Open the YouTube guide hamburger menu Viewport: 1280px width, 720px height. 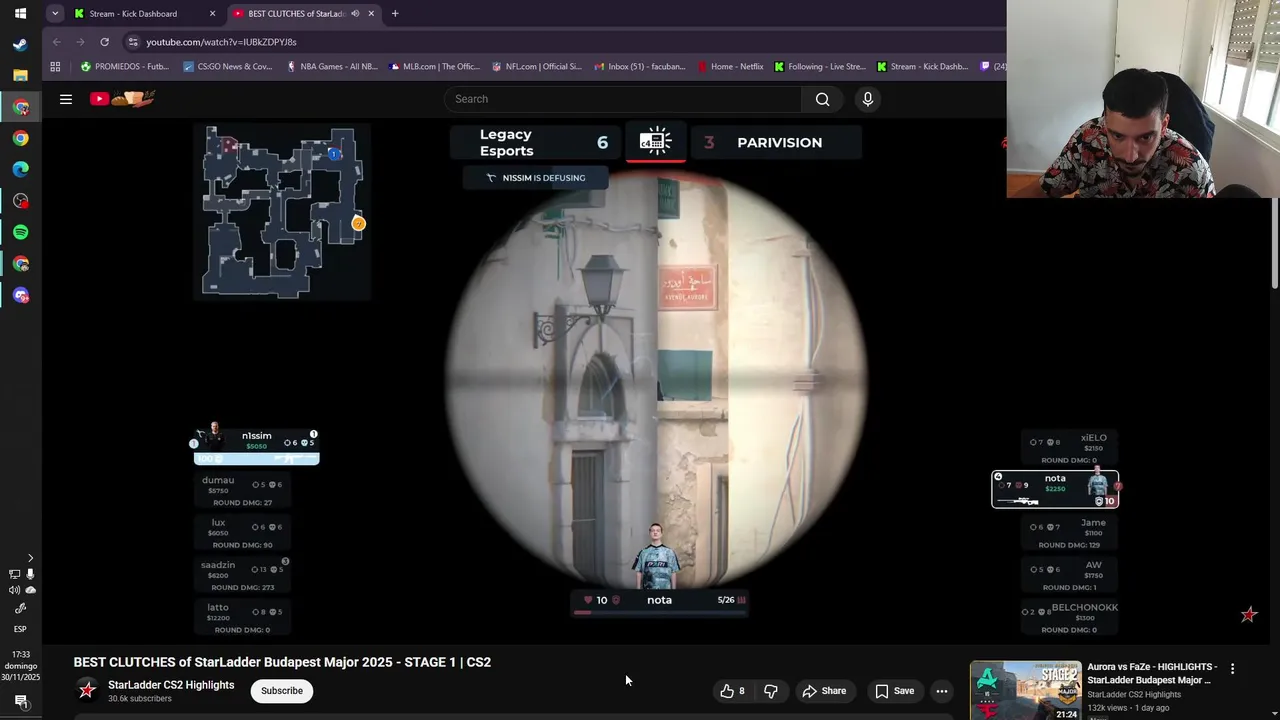point(66,99)
